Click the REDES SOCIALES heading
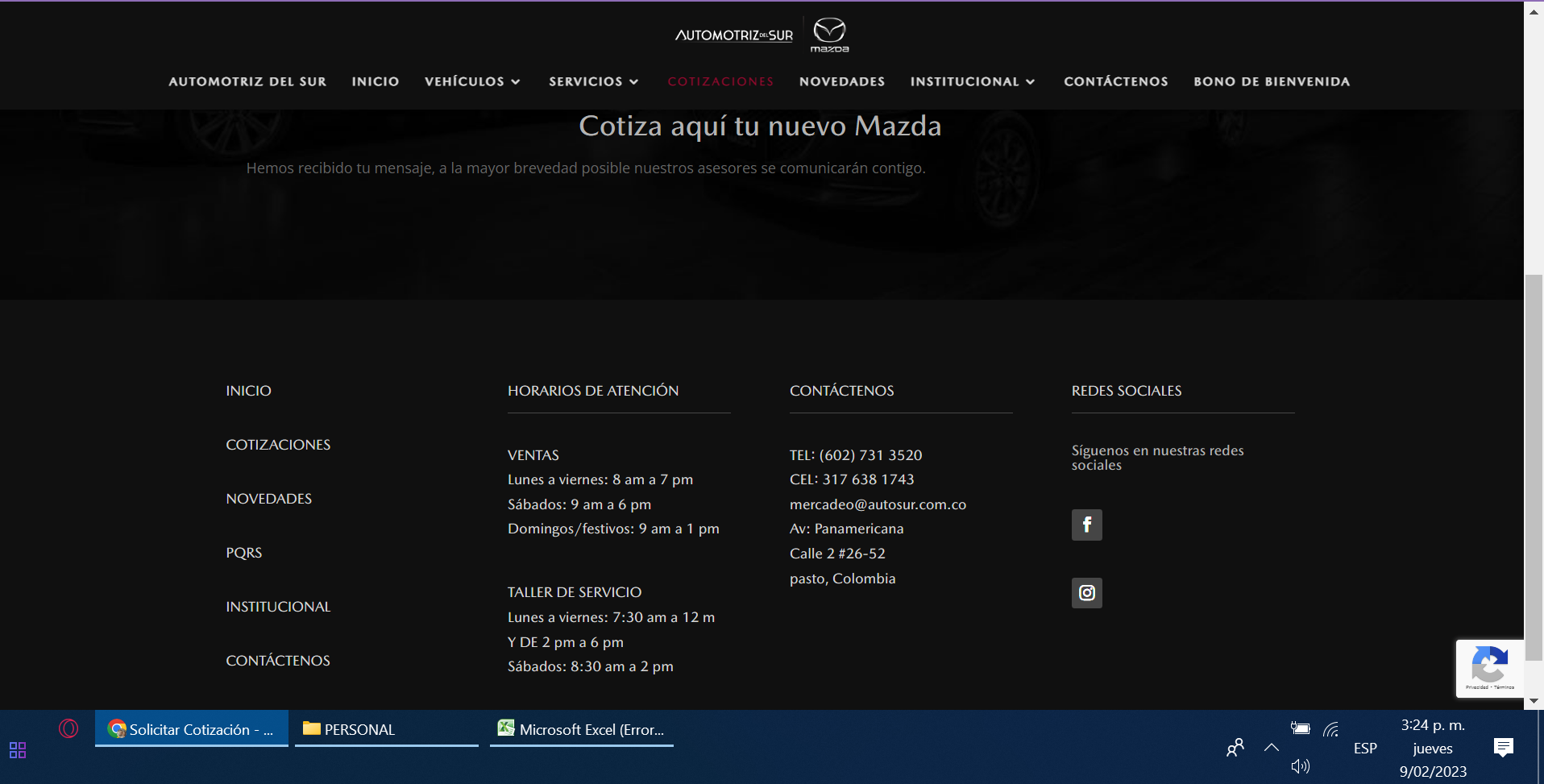 (x=1127, y=391)
